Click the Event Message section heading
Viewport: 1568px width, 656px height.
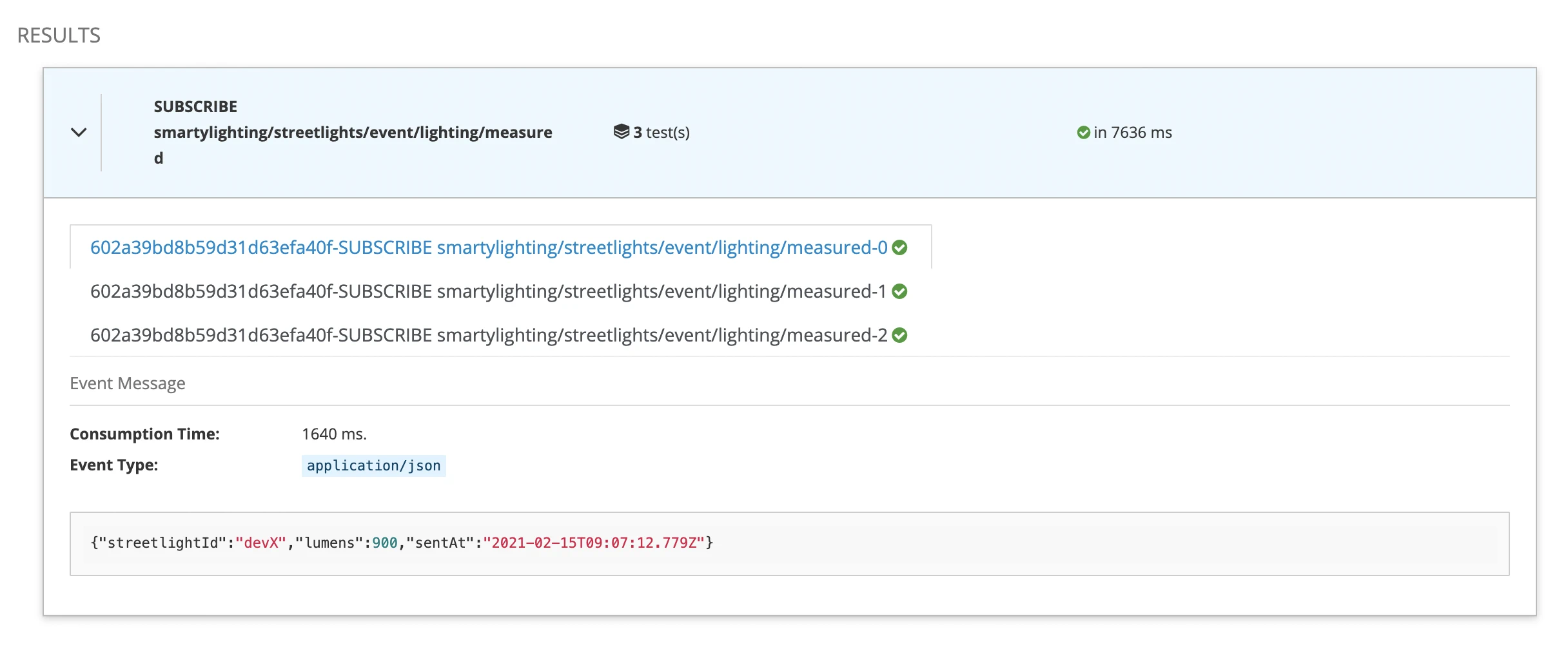click(128, 383)
